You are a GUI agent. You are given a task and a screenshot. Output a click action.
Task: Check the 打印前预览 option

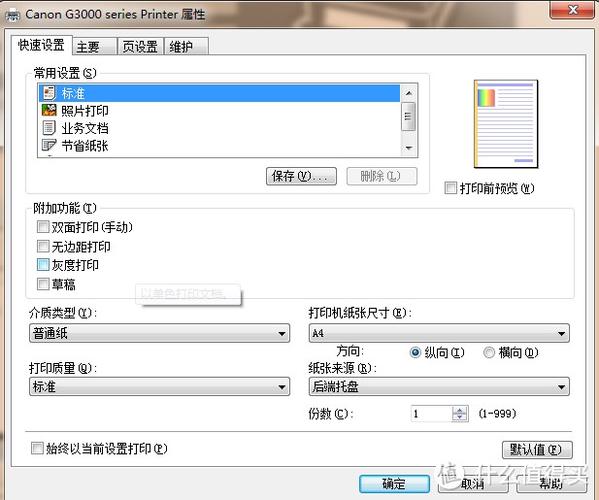coord(450,188)
